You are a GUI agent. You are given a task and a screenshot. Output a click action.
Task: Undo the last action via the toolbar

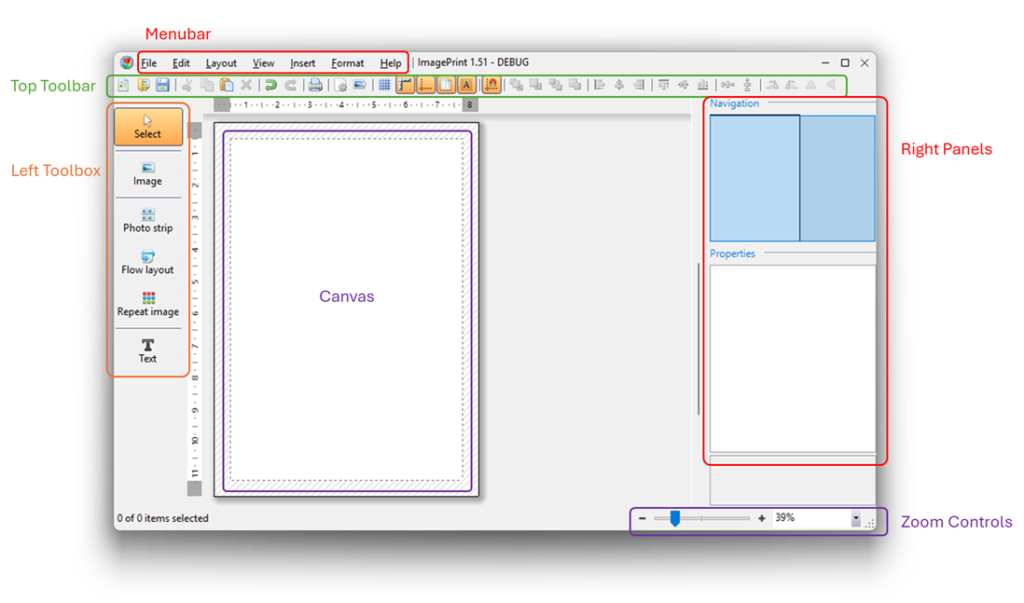(x=270, y=85)
